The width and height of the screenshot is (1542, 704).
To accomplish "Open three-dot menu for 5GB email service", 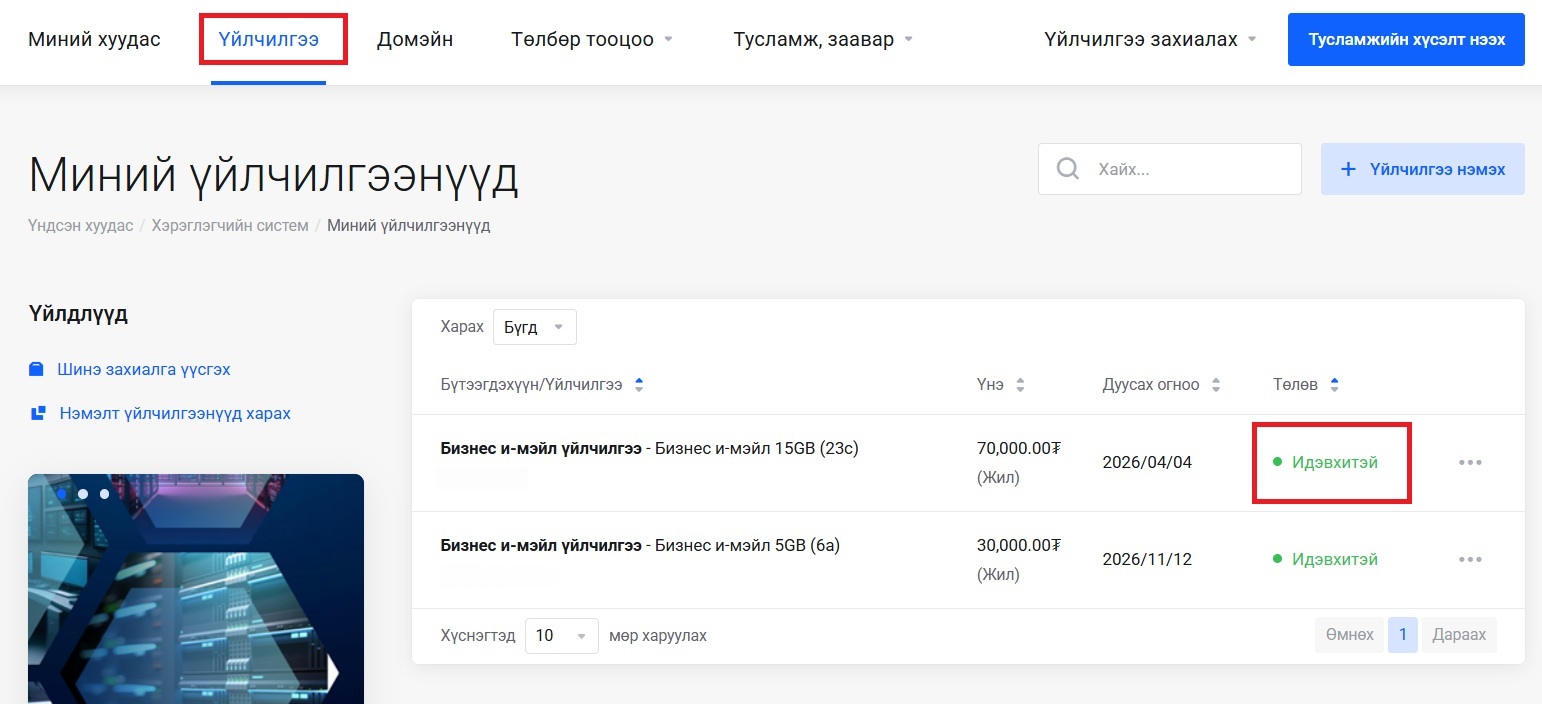I will (1470, 559).
